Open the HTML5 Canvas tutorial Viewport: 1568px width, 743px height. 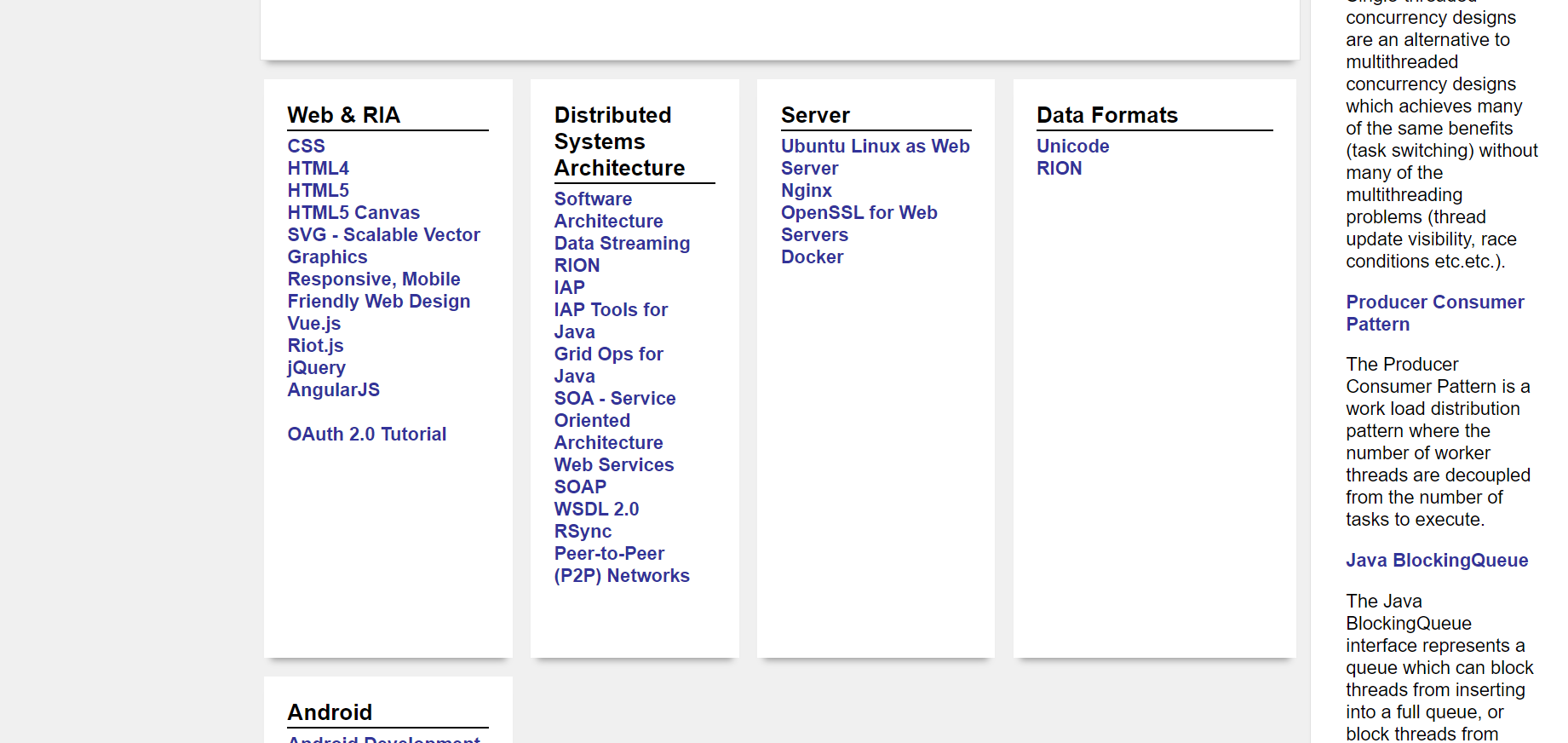point(353,212)
